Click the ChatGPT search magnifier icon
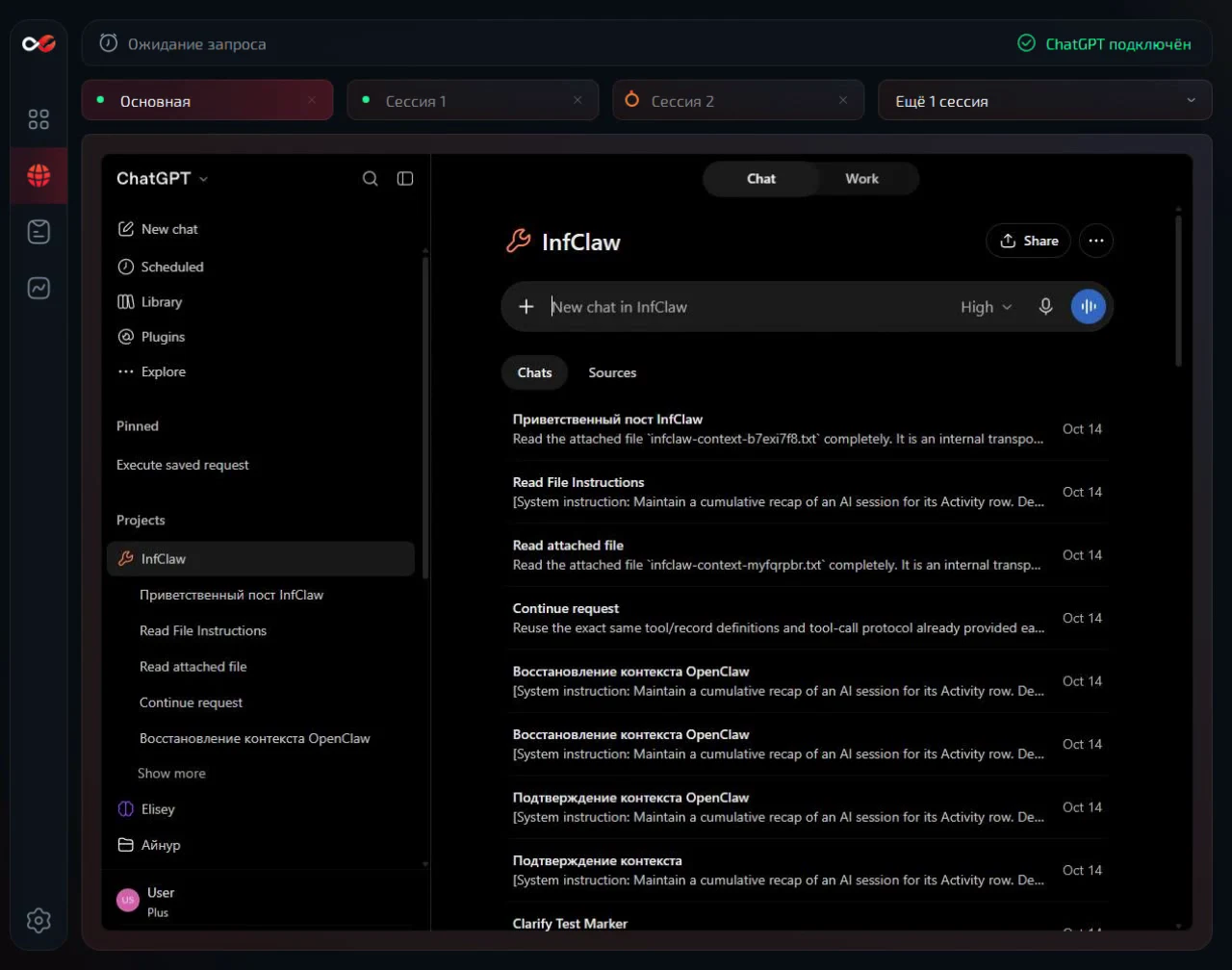The image size is (1232, 970). tap(371, 179)
